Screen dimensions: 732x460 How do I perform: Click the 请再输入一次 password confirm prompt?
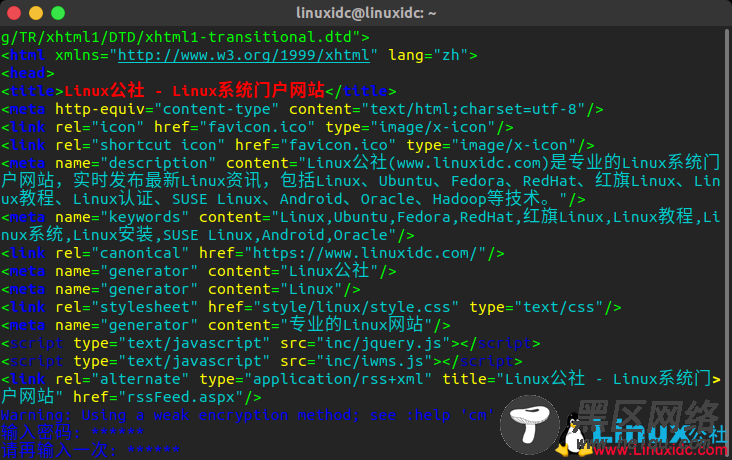tap(90, 451)
